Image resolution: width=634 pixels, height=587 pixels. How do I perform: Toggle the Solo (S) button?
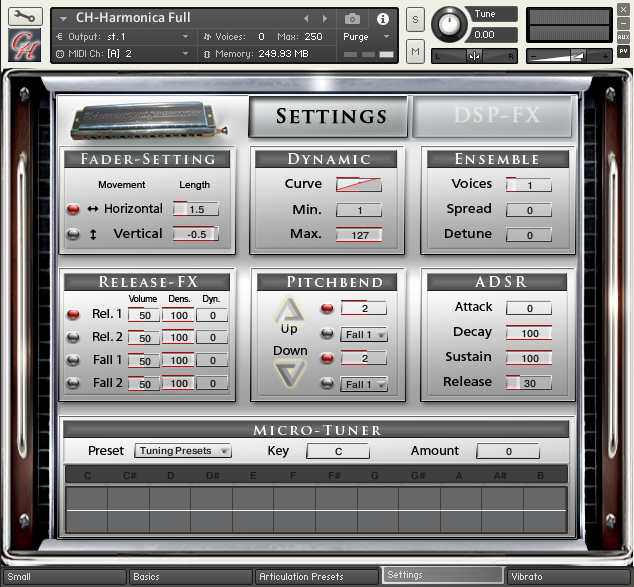[415, 19]
